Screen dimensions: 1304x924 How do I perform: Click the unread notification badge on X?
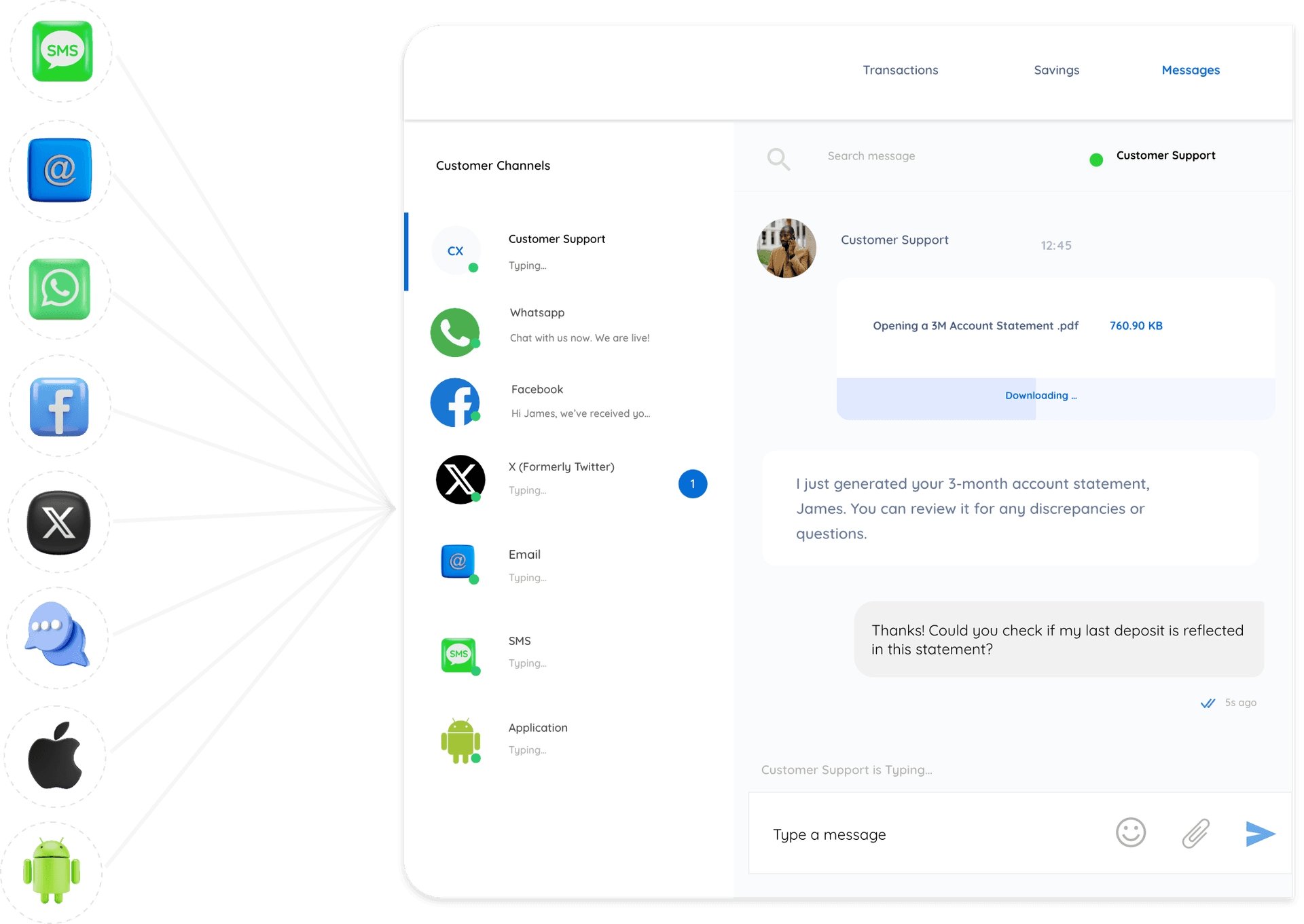pyautogui.click(x=693, y=484)
